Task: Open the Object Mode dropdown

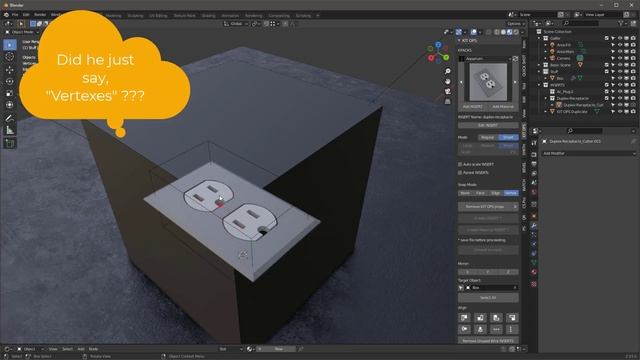Action: [22, 32]
